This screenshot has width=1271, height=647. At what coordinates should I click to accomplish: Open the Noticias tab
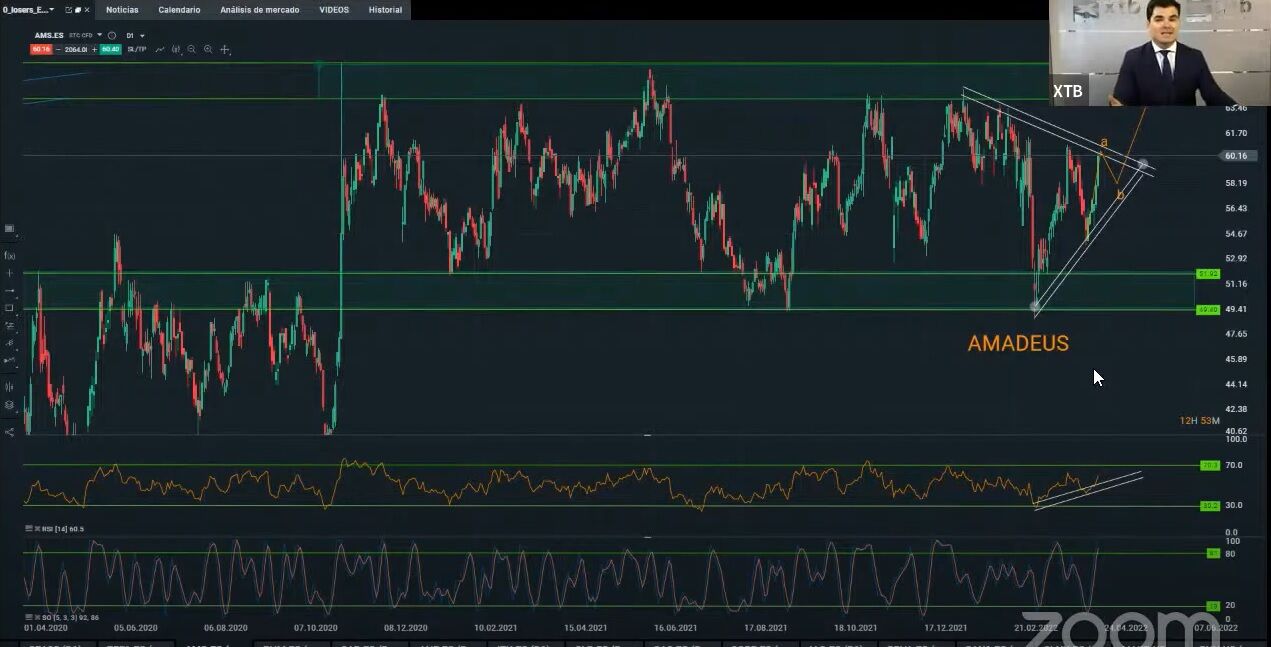point(122,10)
